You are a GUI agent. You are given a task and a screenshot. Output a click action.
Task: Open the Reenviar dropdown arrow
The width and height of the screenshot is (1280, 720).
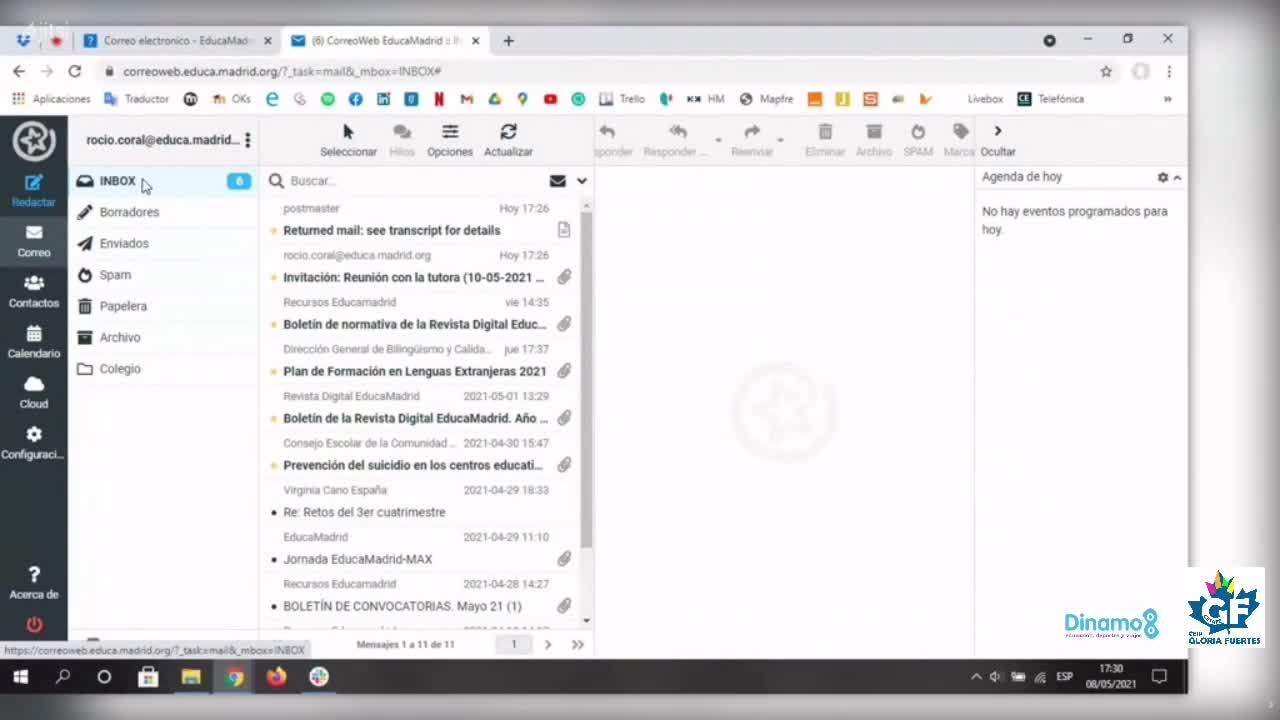tap(780, 140)
